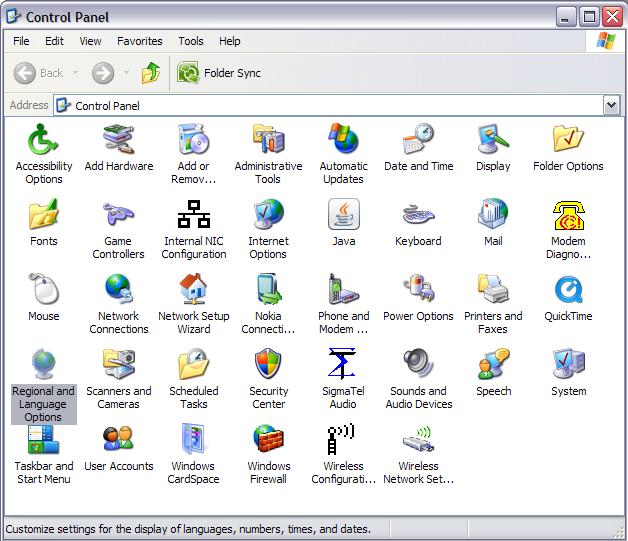This screenshot has height=541, width=628.
Task: Click the Back navigation button
Action: click(x=38, y=73)
